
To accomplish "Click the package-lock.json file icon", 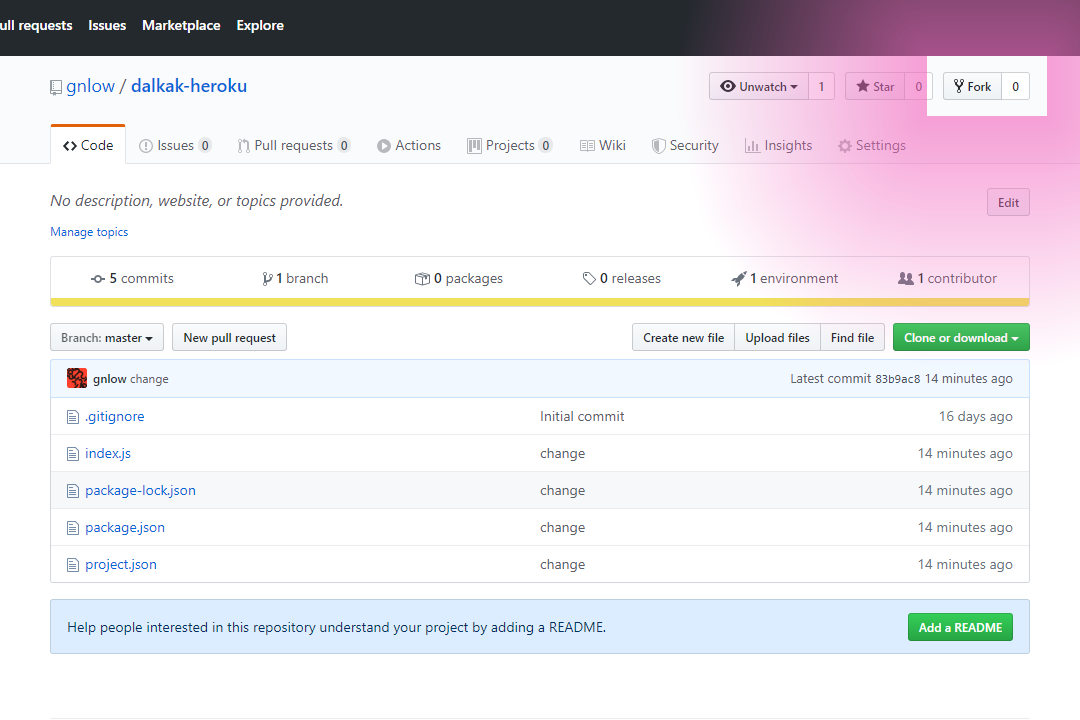I will pos(72,491).
